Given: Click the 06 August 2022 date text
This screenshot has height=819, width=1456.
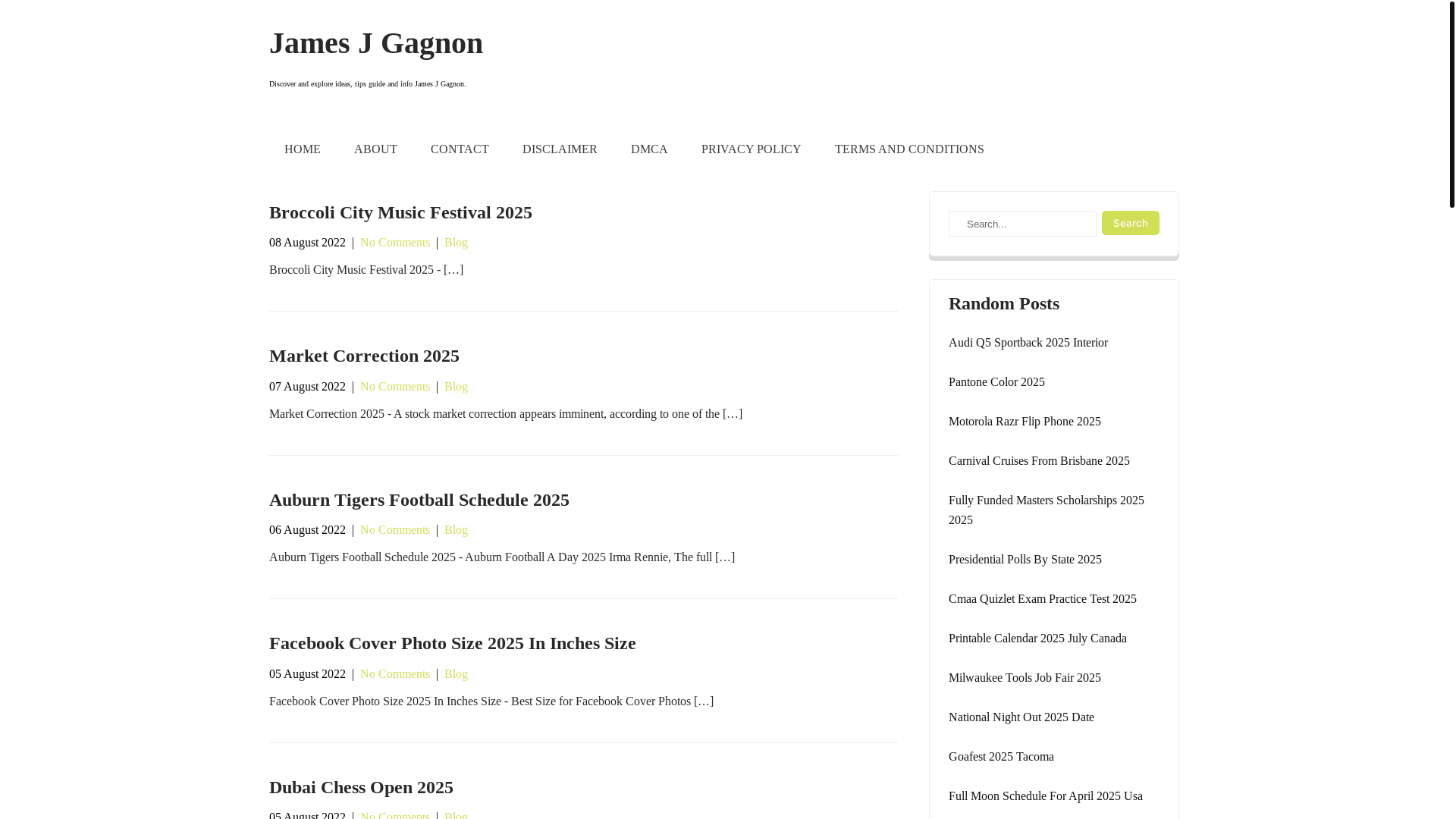Looking at the screenshot, I should coord(307,530).
